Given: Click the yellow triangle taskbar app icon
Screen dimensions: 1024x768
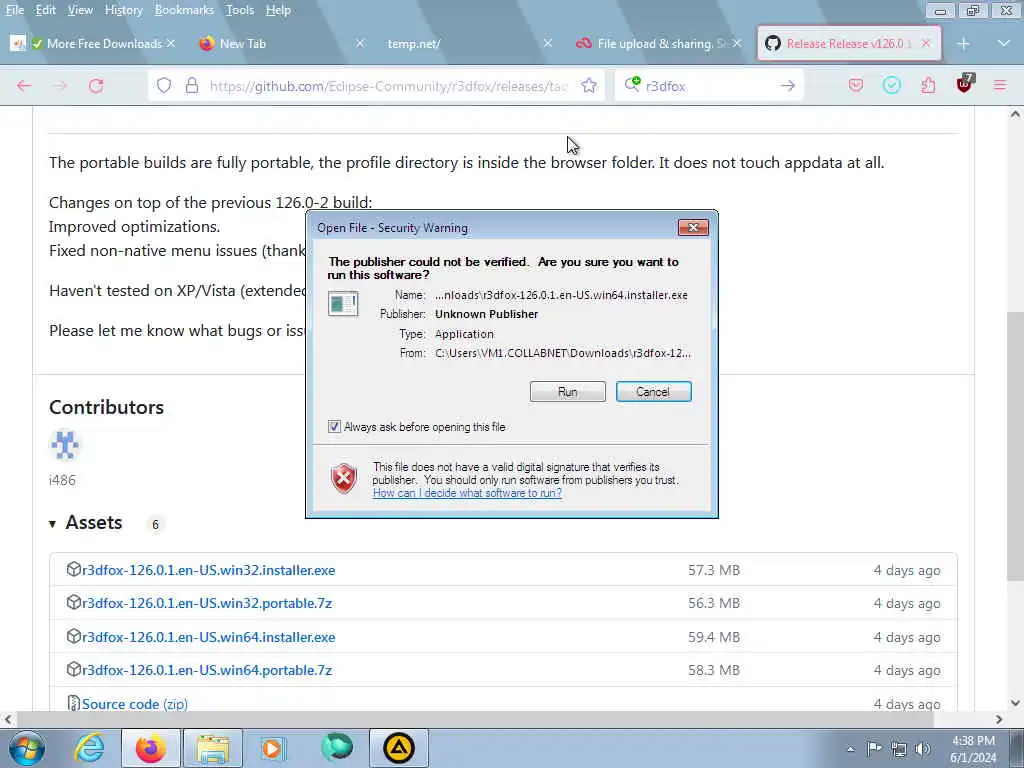Looking at the screenshot, I should pyautogui.click(x=399, y=748).
